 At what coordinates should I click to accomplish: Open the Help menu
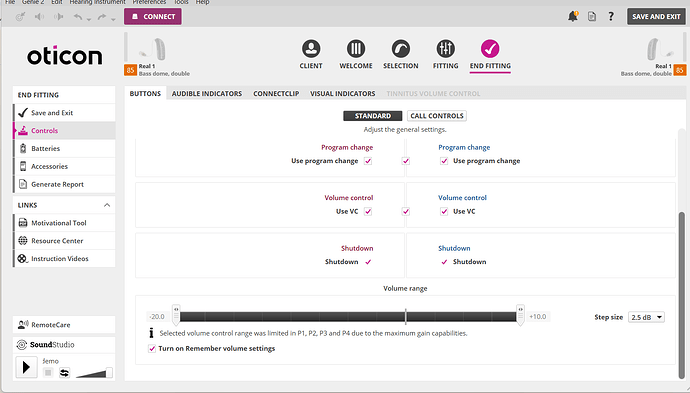coord(202,2)
